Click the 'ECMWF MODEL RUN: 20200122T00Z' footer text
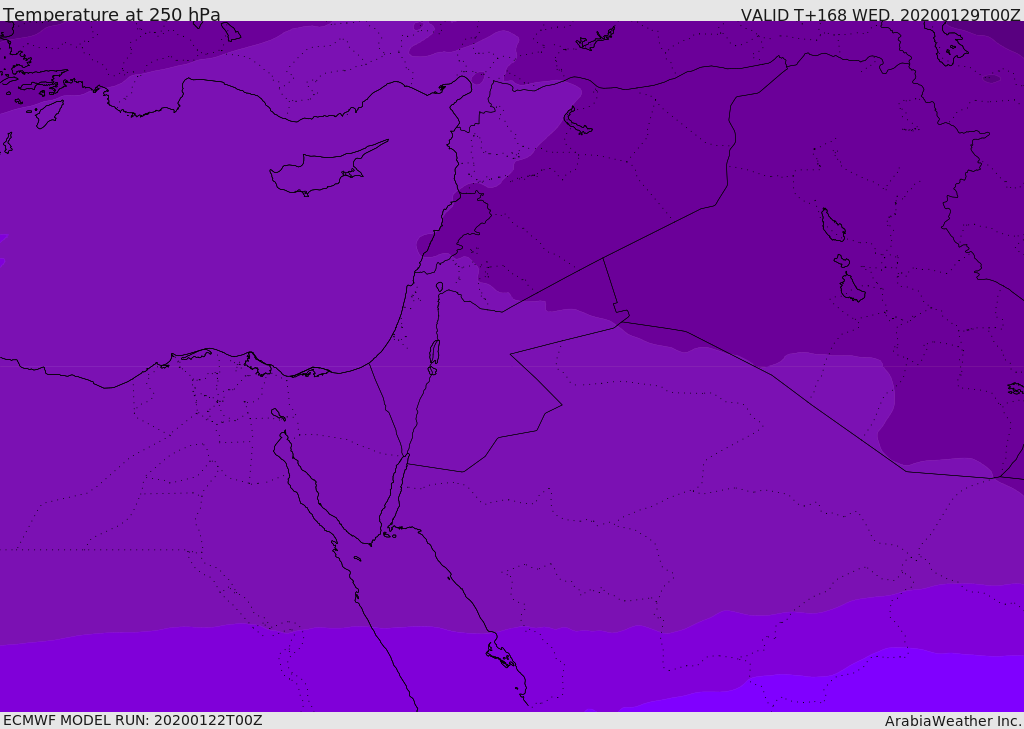Screen dimensions: 1024x729 133,720
